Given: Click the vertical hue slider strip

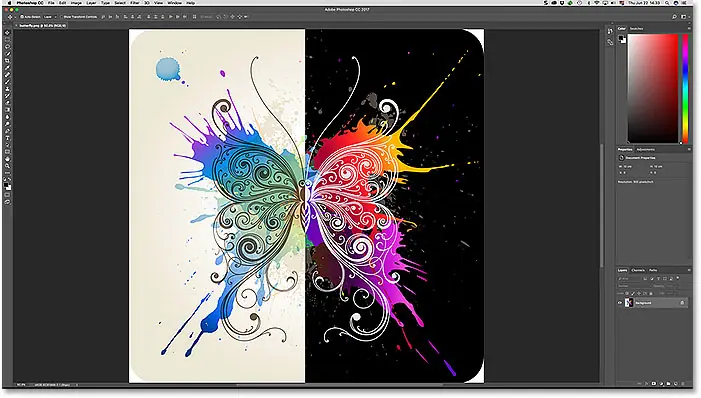Looking at the screenshot, I should [685, 88].
